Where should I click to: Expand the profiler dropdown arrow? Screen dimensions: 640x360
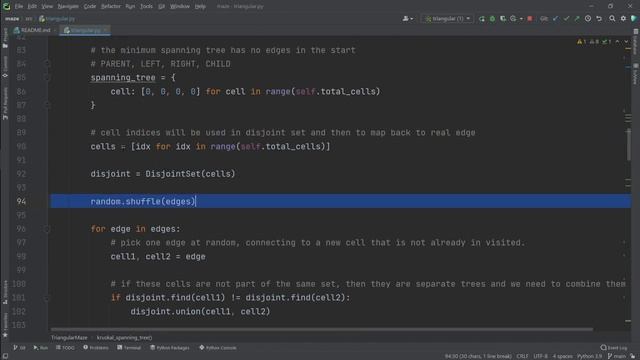click(x=521, y=19)
